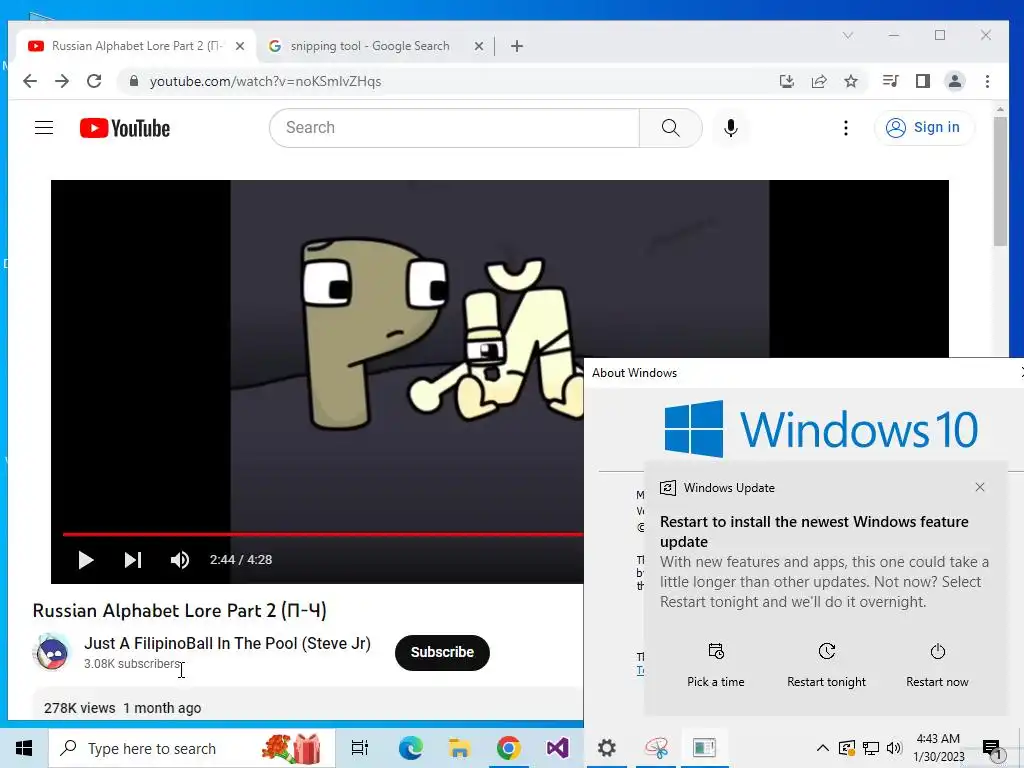Sign in to YouTube
This screenshot has width=1024, height=768.
coord(923,127)
